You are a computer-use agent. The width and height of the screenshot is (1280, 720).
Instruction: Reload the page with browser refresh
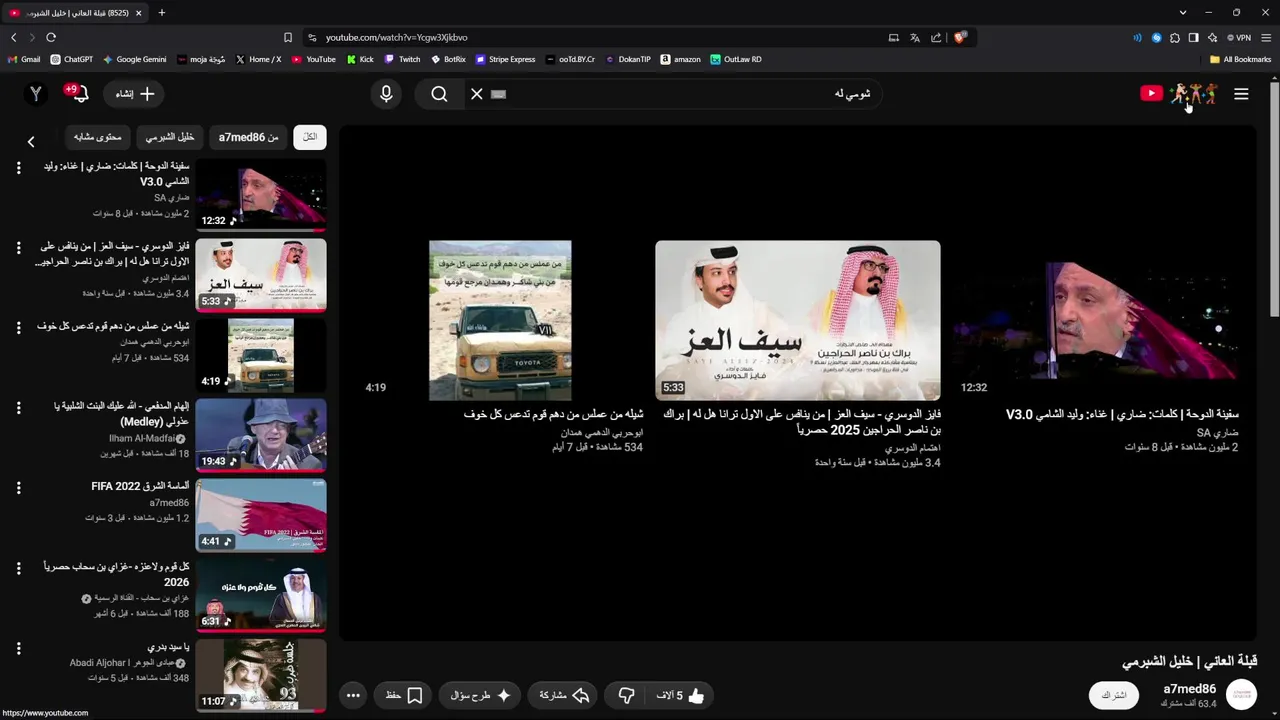[51, 37]
